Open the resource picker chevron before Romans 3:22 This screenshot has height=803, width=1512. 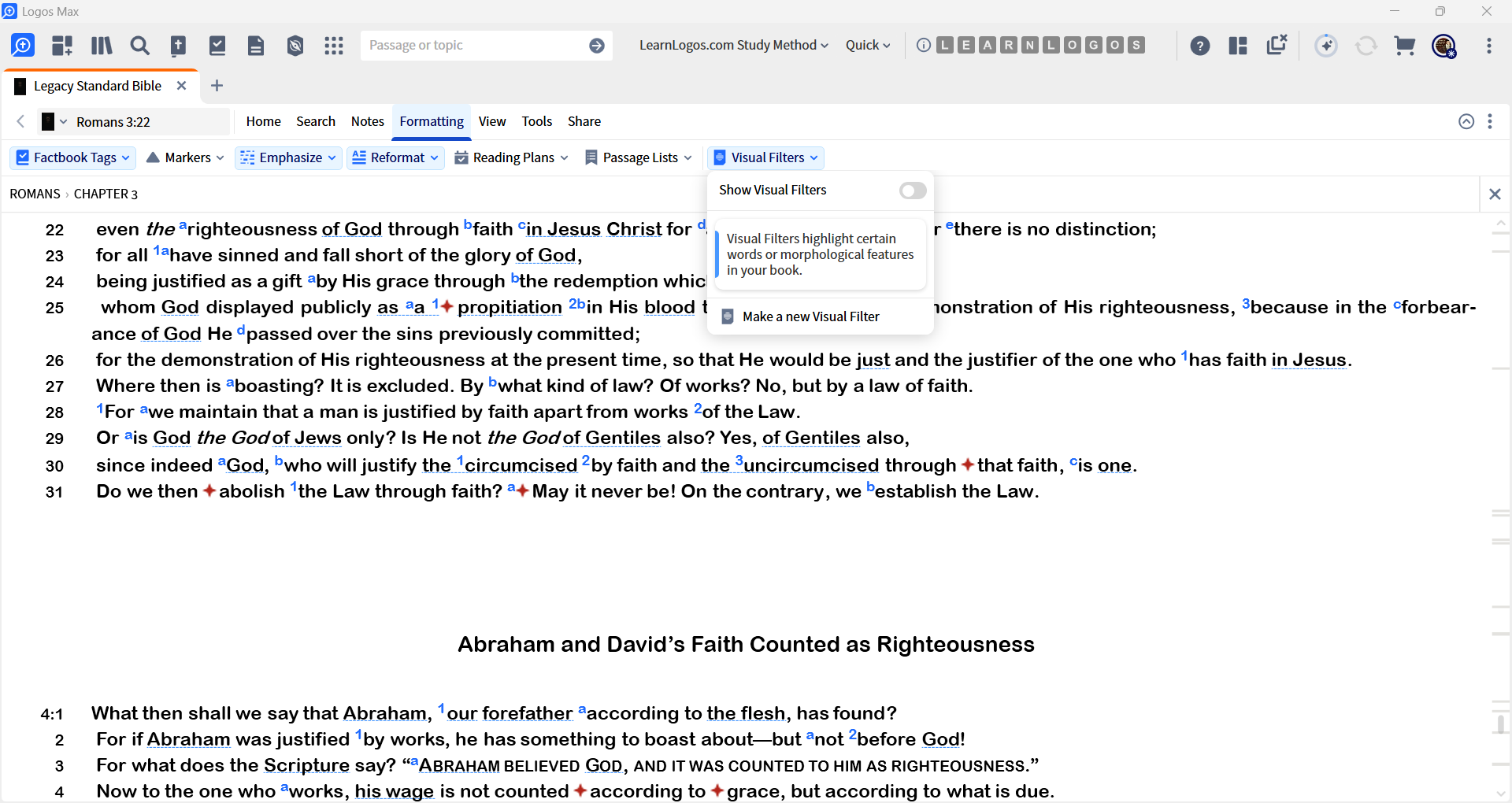pyautogui.click(x=64, y=122)
